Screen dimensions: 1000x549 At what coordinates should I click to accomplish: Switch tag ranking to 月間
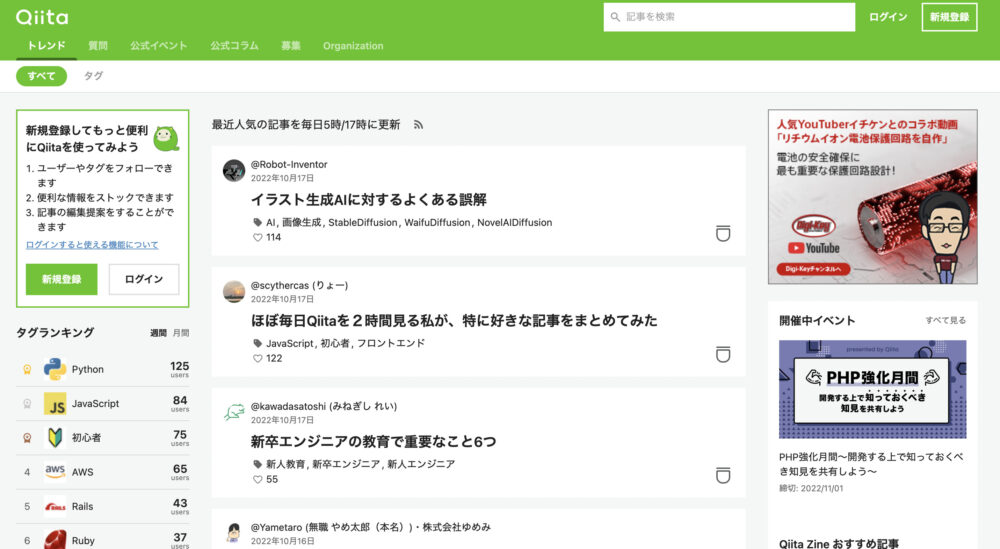[180, 333]
